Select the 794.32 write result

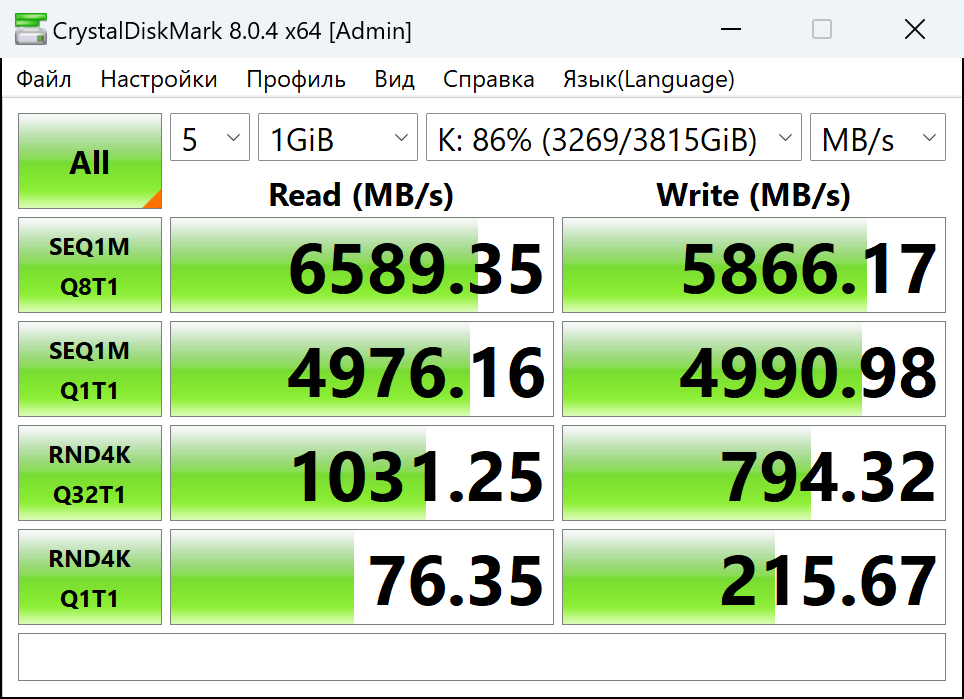tap(754, 473)
